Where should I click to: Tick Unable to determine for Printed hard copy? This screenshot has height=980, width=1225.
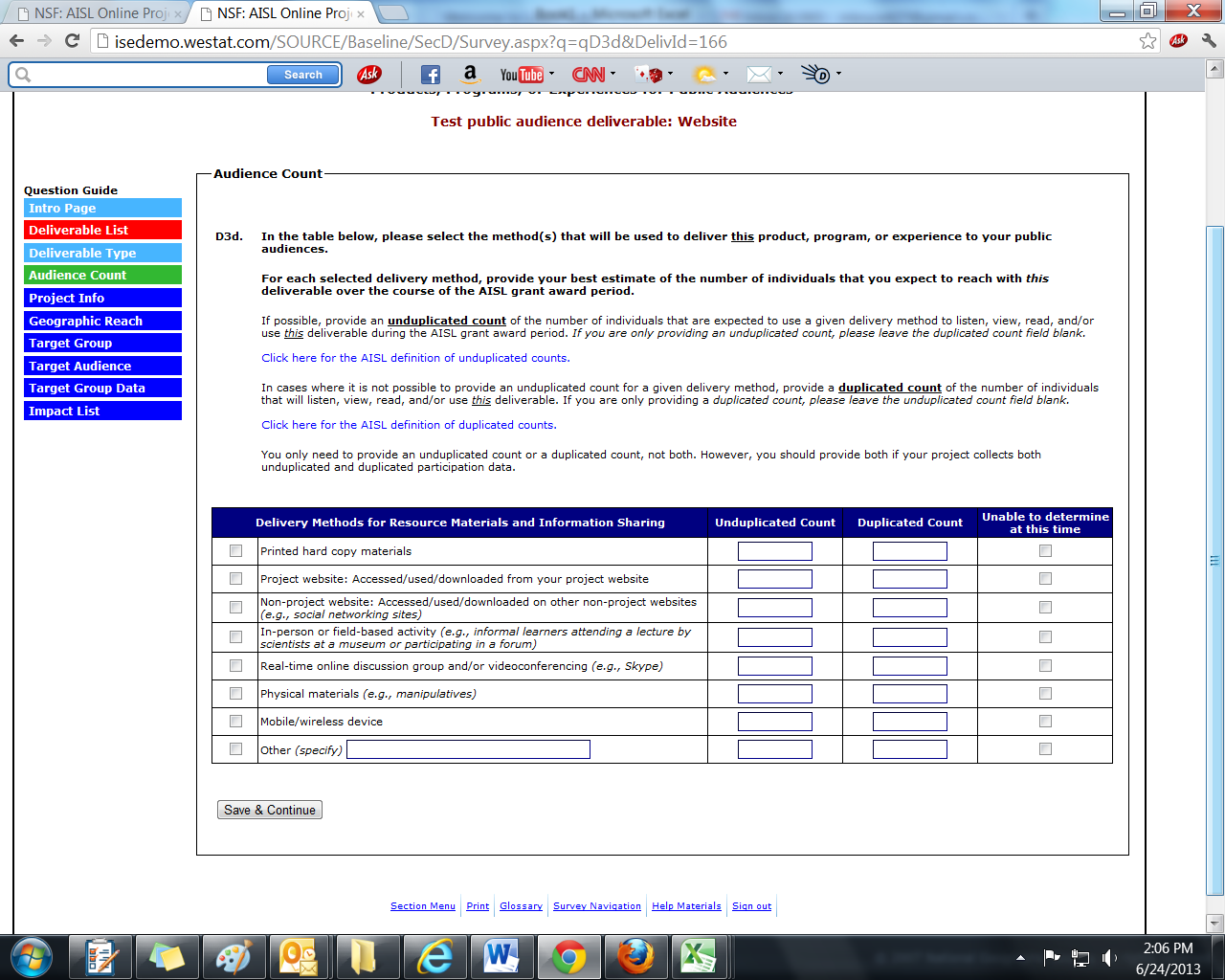tap(1045, 551)
